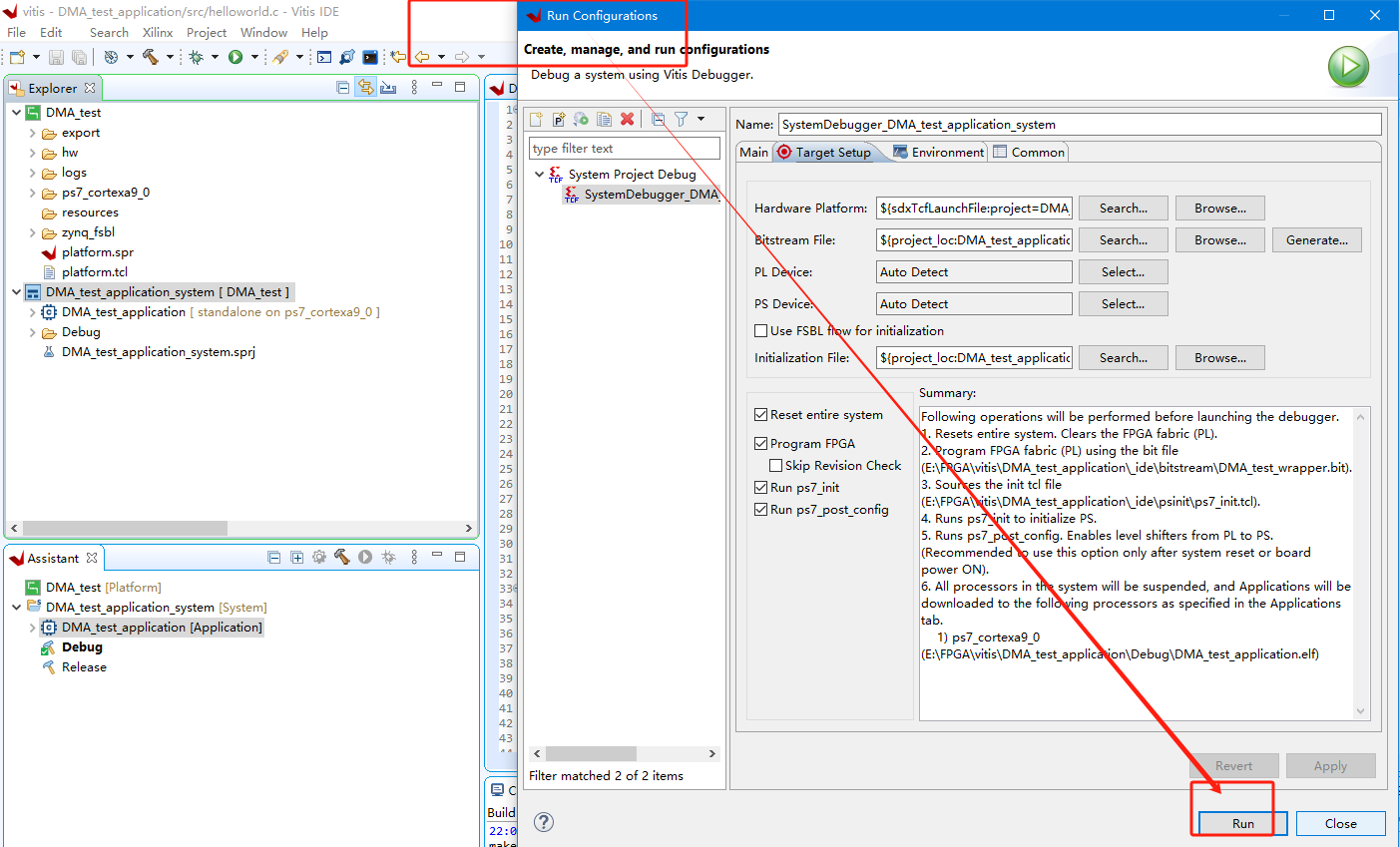Select platform.spr in Explorer
The image size is (1400, 847).
click(x=97, y=252)
